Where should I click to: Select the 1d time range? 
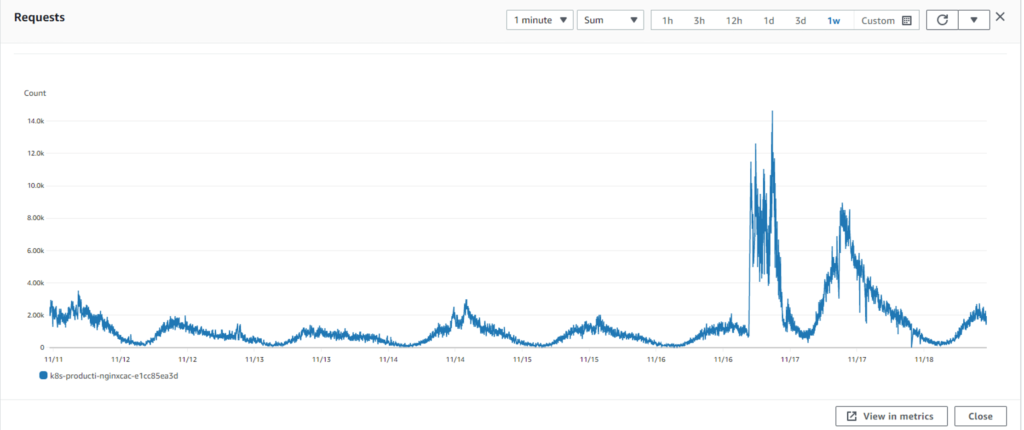(x=768, y=20)
